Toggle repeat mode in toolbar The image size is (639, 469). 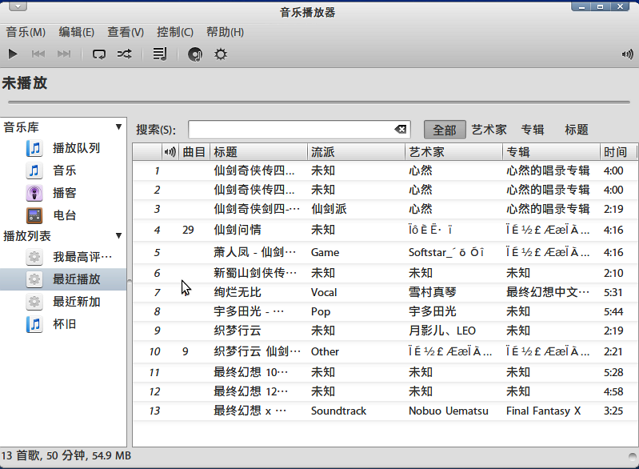(99, 54)
